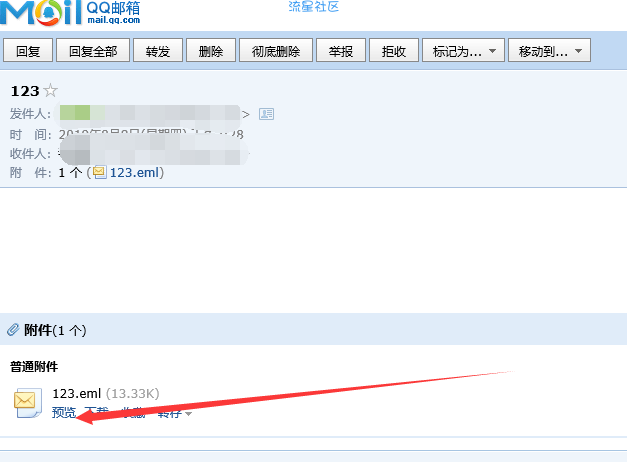Preview the attachment via 预览 link
Screen dimensions: 627x462
coord(64,412)
